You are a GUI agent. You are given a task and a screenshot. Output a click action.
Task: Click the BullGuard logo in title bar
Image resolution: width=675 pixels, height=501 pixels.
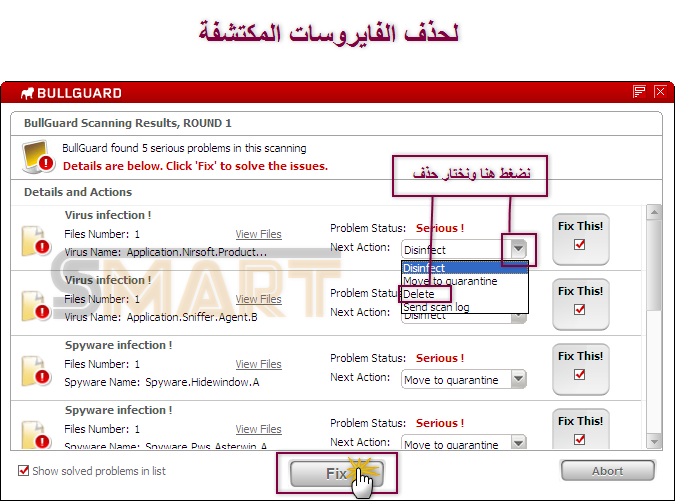70,93
